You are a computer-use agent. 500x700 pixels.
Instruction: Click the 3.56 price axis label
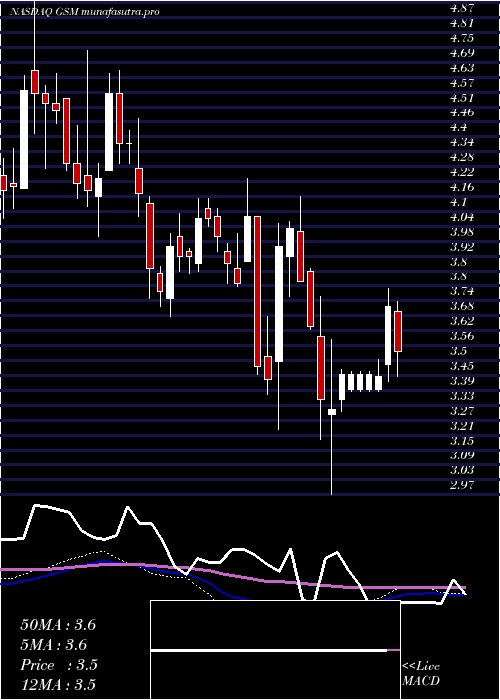pyautogui.click(x=462, y=336)
